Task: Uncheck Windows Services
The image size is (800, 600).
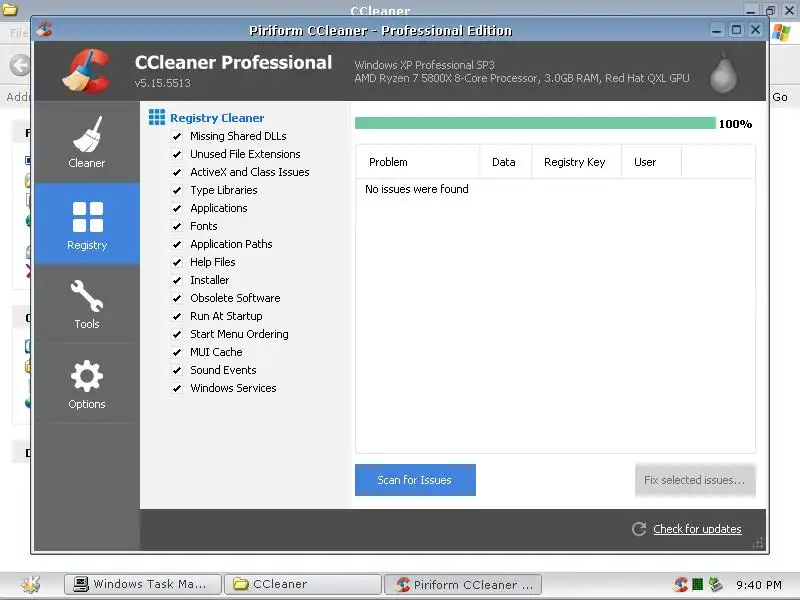Action: (177, 388)
